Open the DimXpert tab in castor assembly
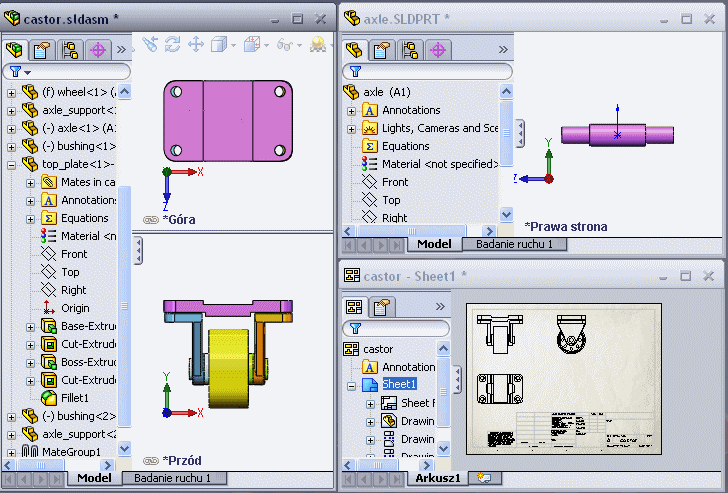728x493 pixels. tap(98, 49)
